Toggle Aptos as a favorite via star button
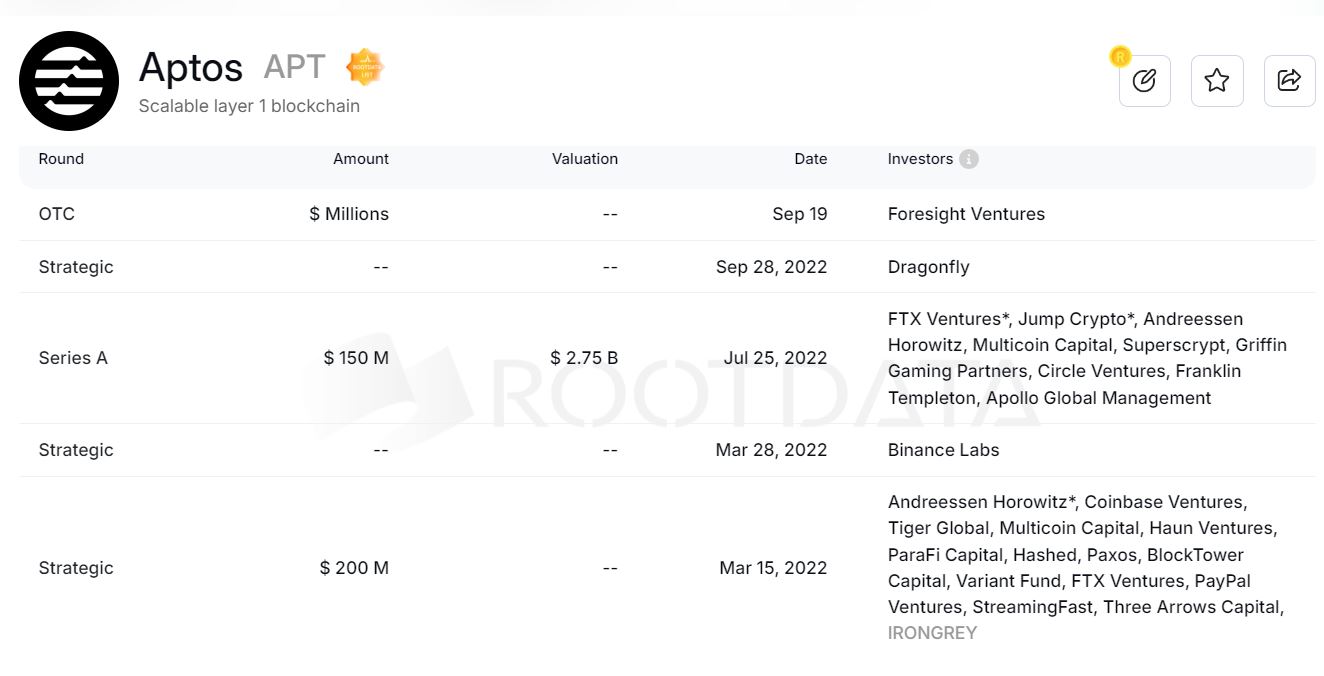Screen dimensions: 1324x676 pyautogui.click(x=1216, y=81)
